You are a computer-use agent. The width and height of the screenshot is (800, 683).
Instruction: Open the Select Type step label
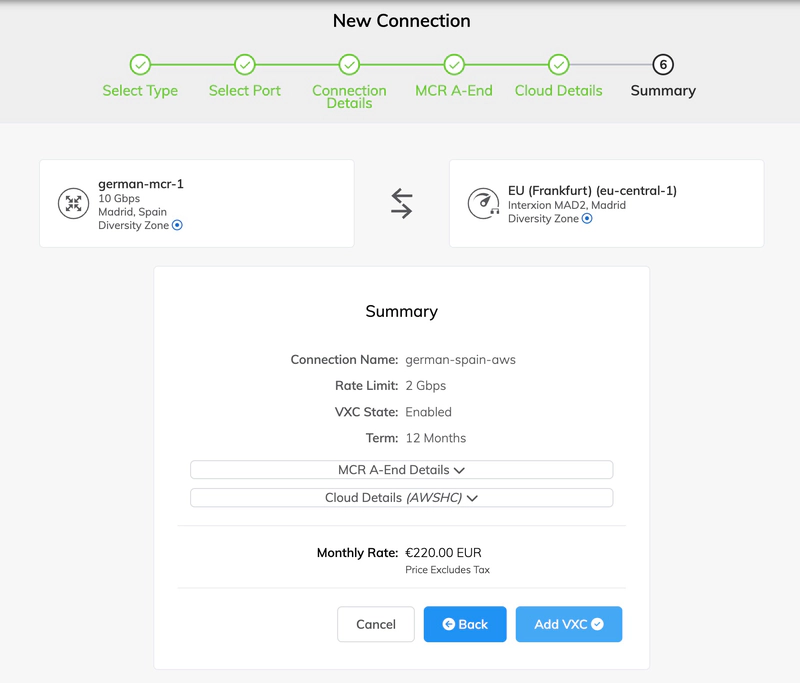click(140, 91)
